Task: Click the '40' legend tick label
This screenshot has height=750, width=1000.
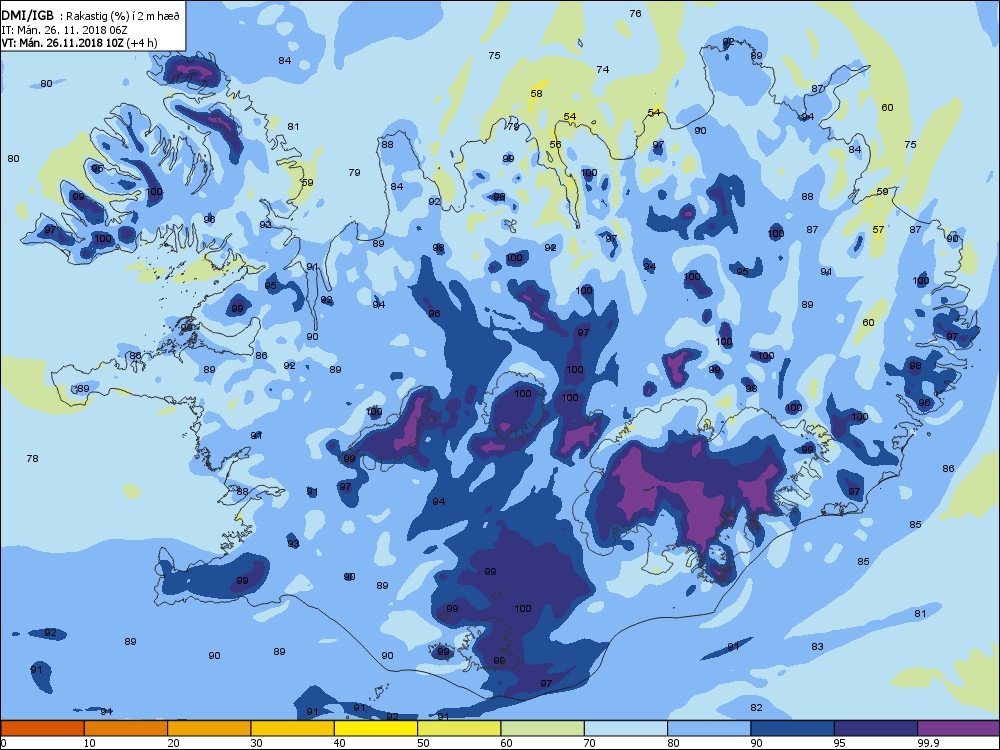Action: (x=339, y=742)
